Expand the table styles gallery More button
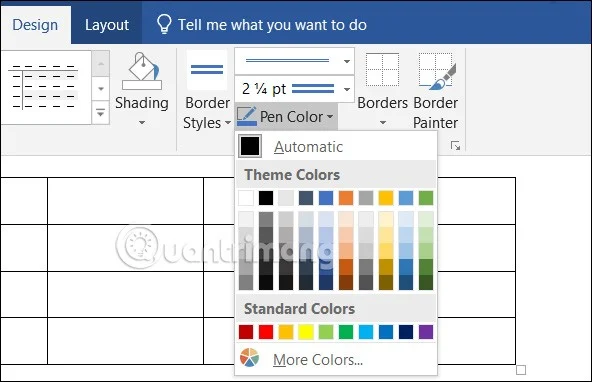This screenshot has height=382, width=592. [x=100, y=112]
